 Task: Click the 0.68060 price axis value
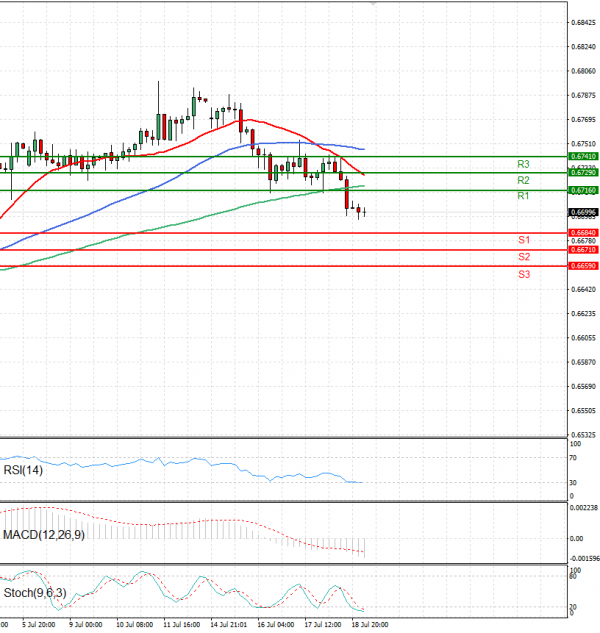[x=583, y=71]
